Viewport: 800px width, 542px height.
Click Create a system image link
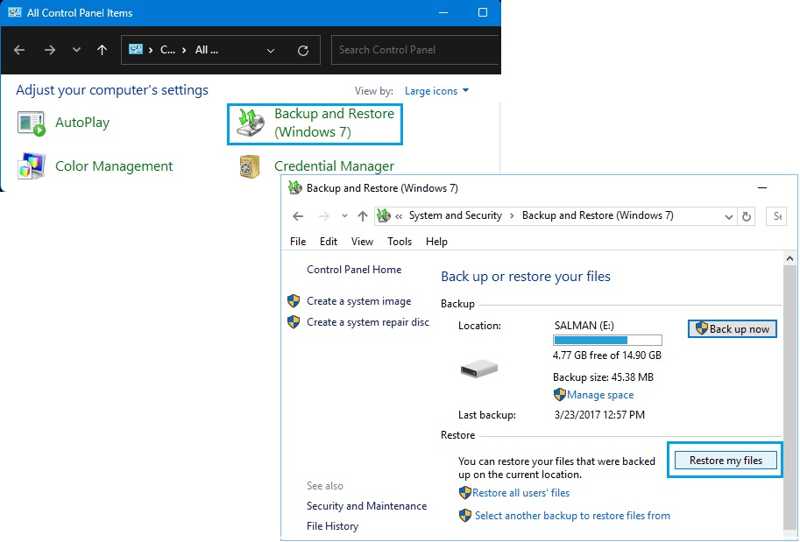click(359, 301)
